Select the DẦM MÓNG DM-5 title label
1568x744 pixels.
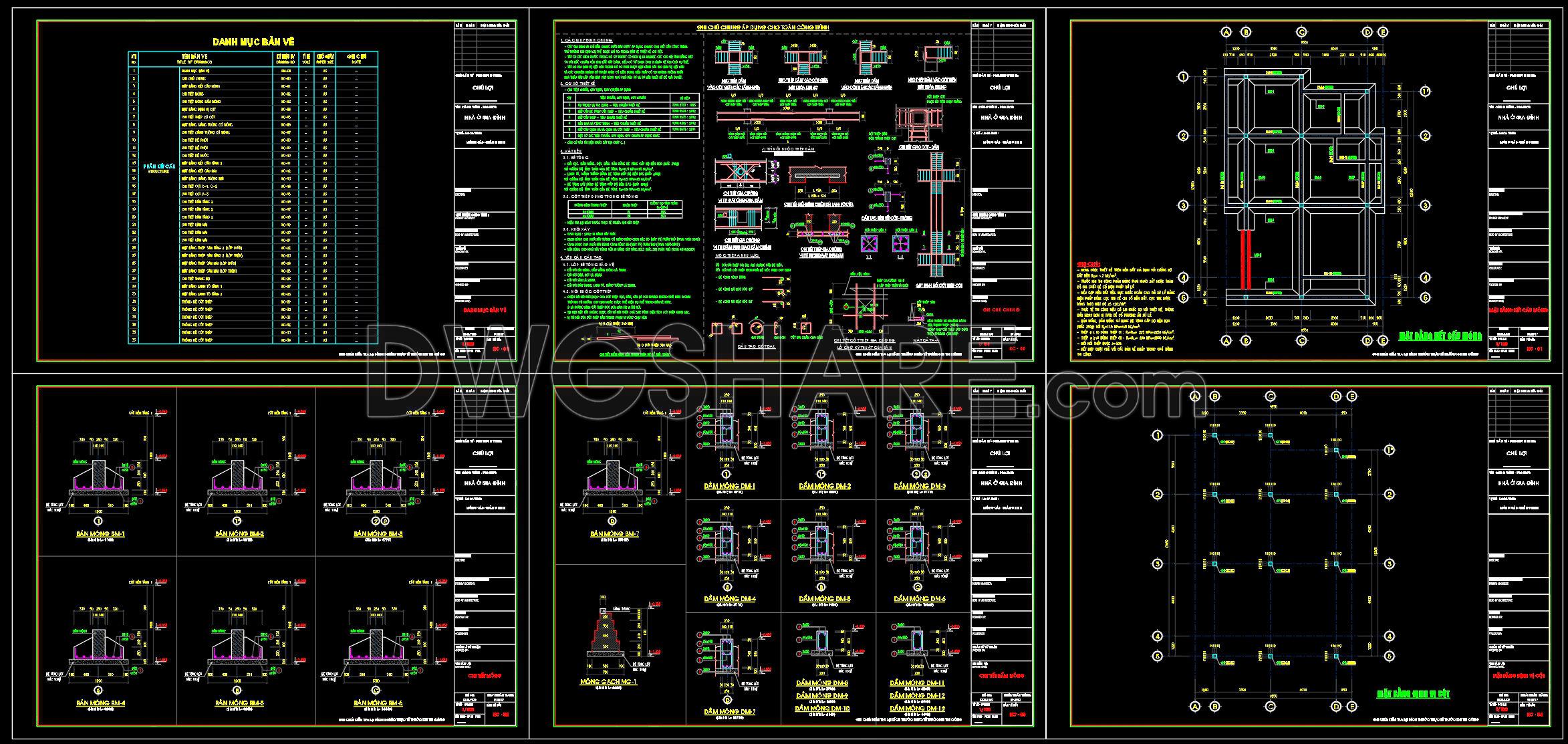[824, 599]
